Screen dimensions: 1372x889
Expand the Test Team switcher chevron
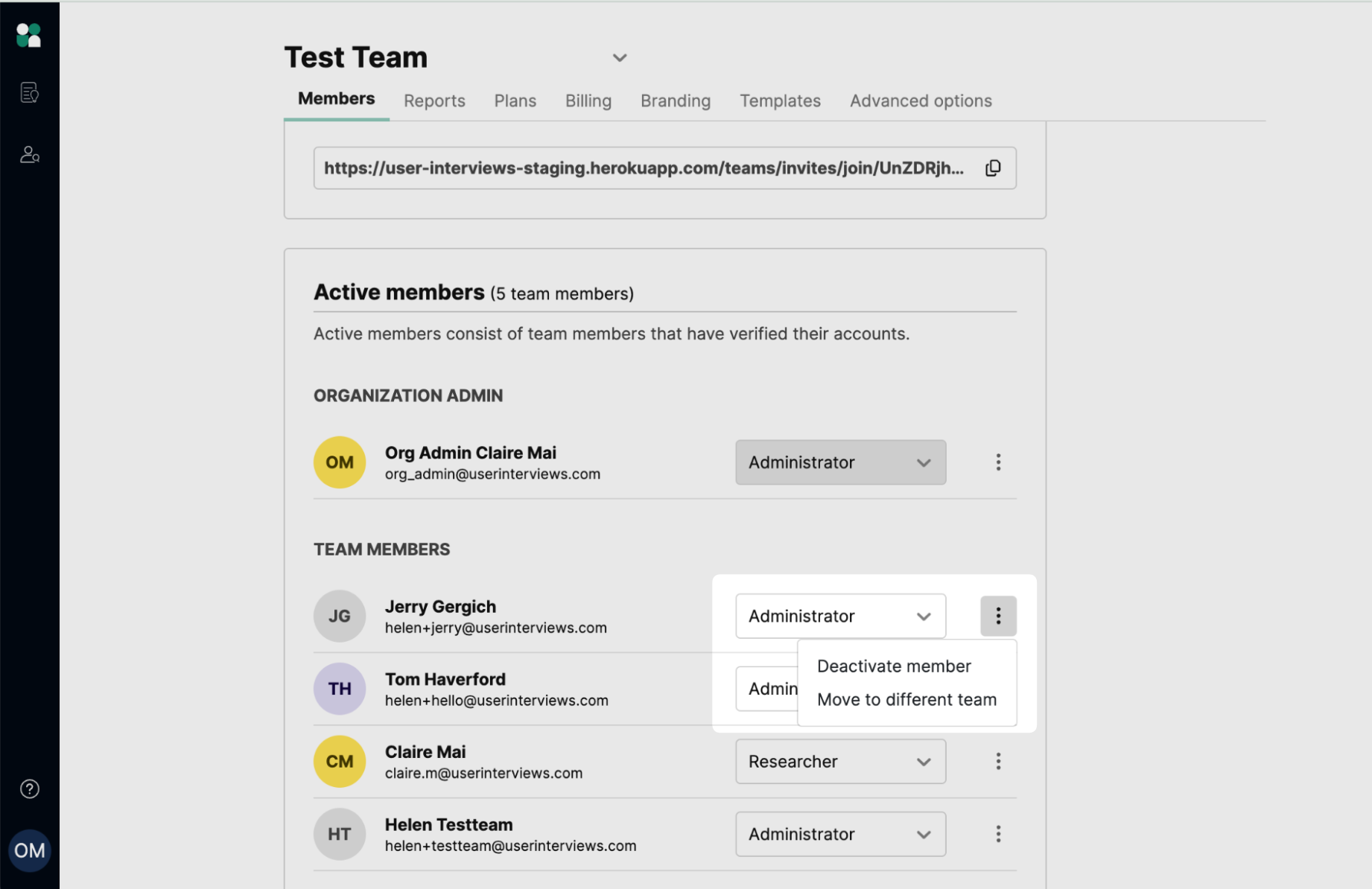tap(620, 58)
